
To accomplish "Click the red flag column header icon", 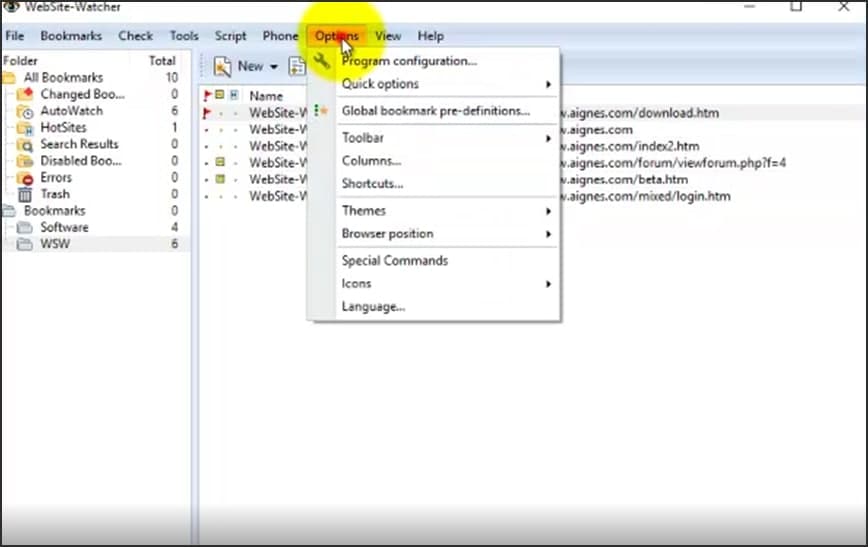I will (208, 95).
